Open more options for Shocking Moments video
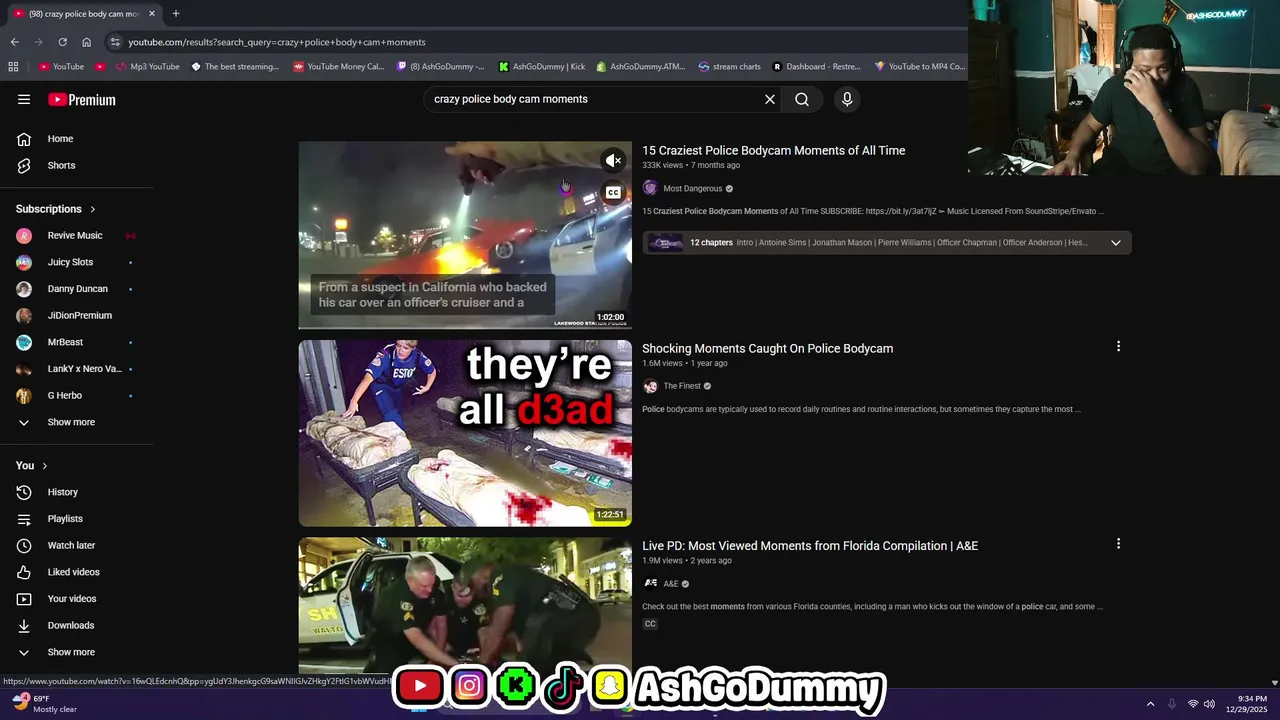1280x720 pixels. tap(1118, 346)
